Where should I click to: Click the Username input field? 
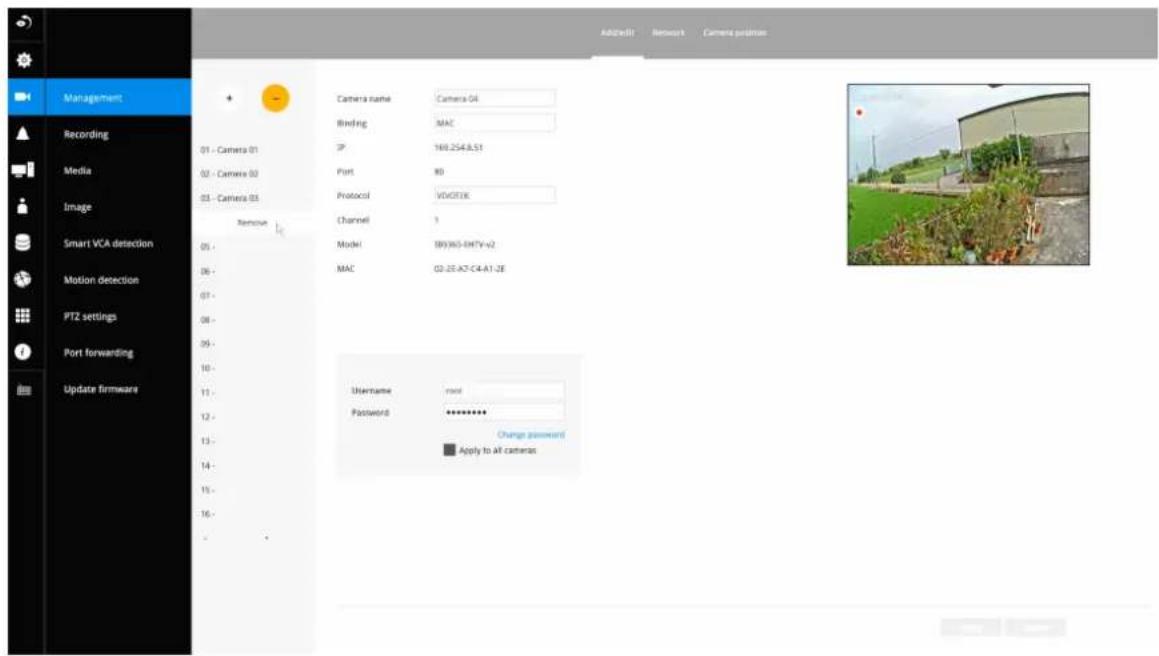point(504,390)
